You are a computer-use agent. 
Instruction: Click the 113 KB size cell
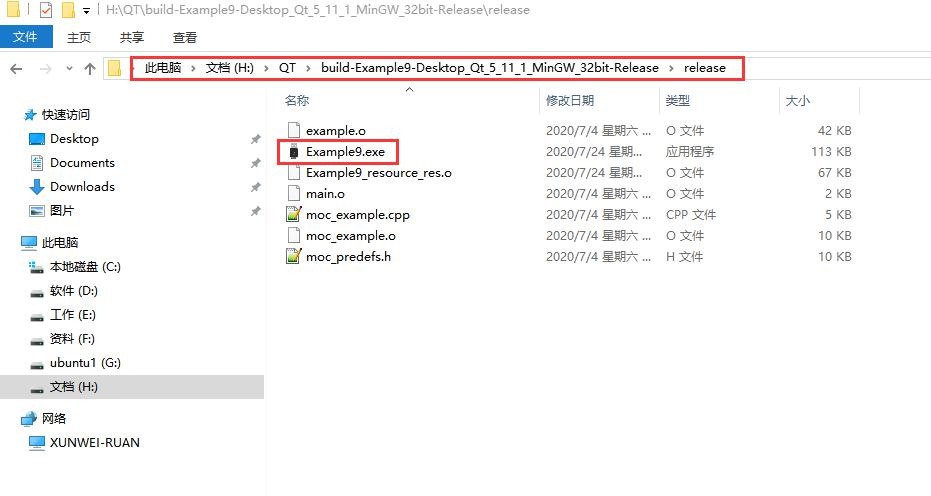point(831,151)
